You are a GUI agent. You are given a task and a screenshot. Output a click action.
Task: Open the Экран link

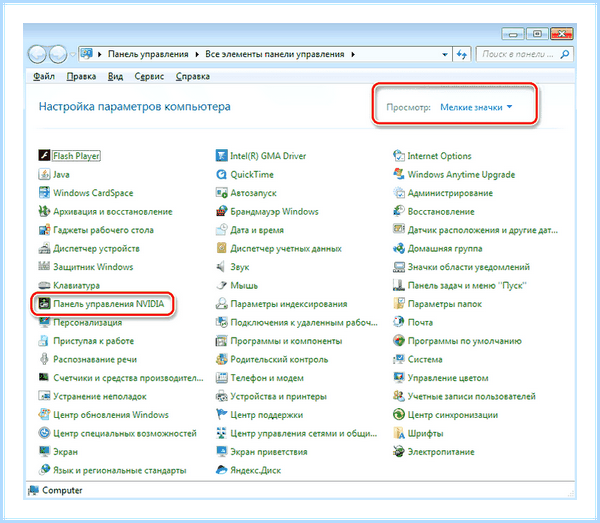65,452
